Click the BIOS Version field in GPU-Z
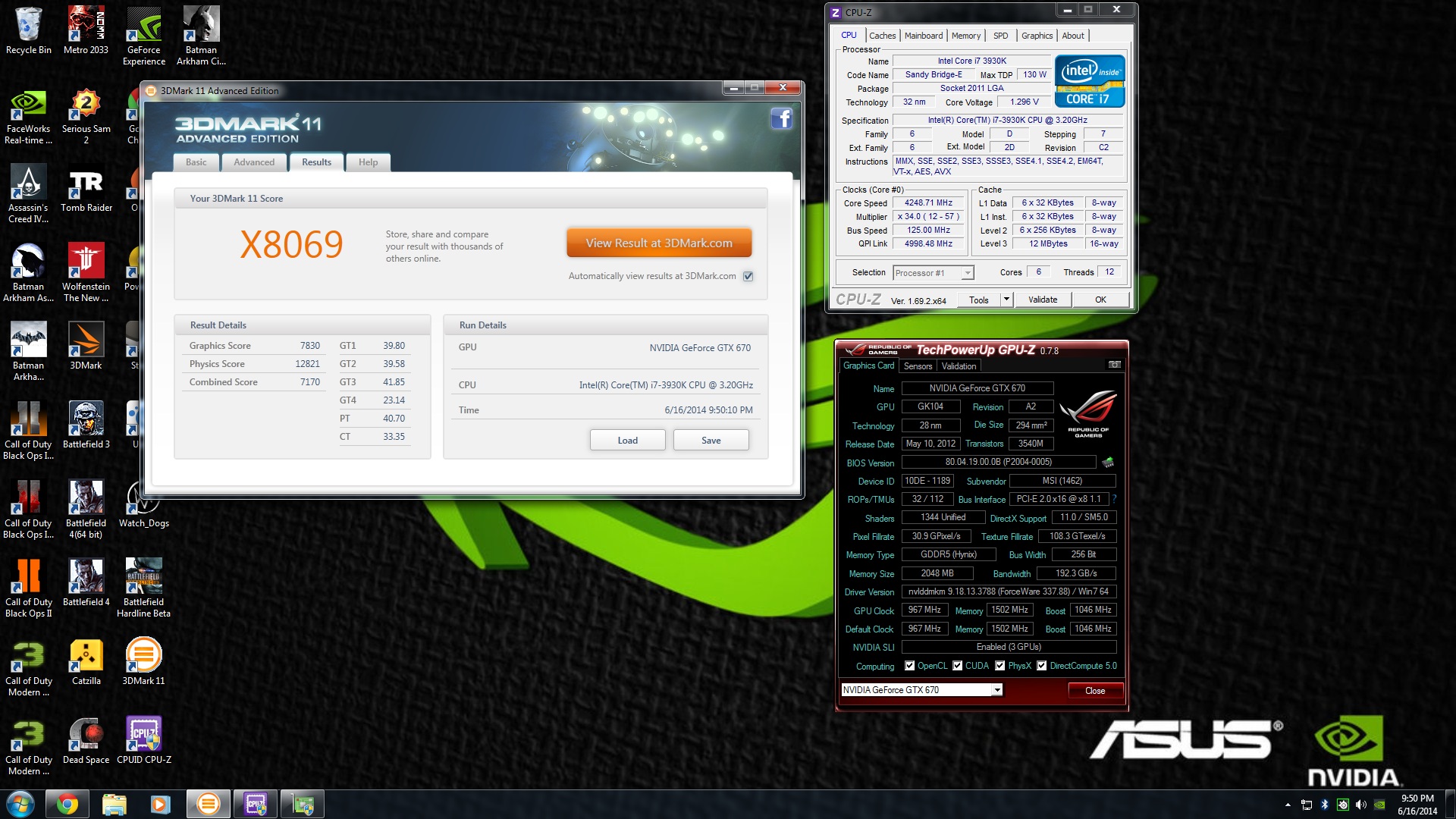This screenshot has width=1456, height=819. pos(998,462)
